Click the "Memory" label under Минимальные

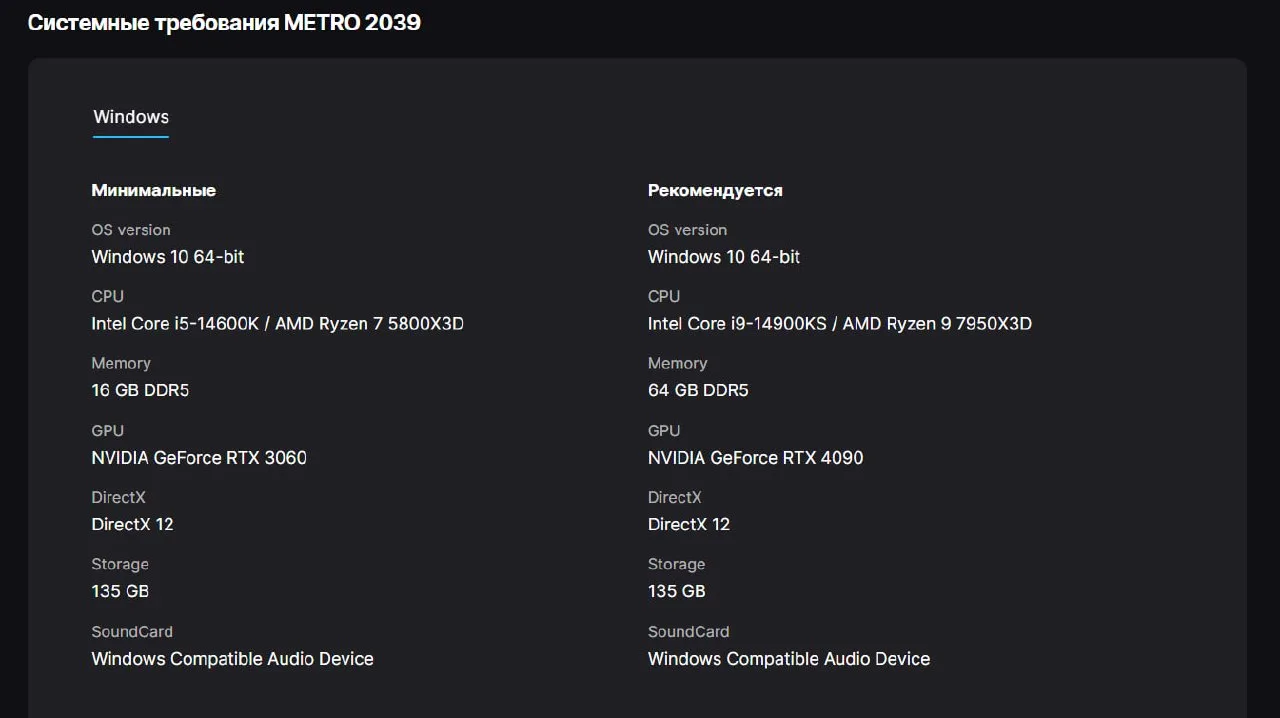pos(121,363)
